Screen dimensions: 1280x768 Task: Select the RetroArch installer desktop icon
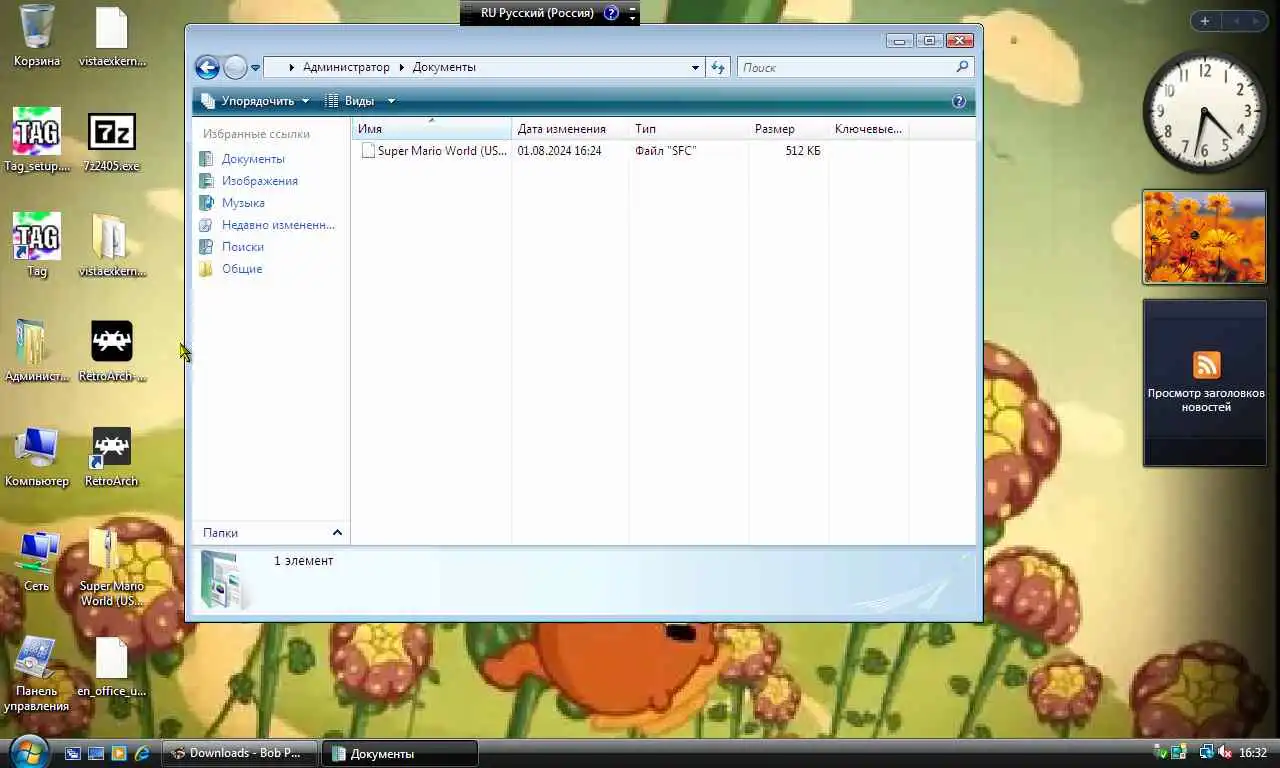pos(112,351)
